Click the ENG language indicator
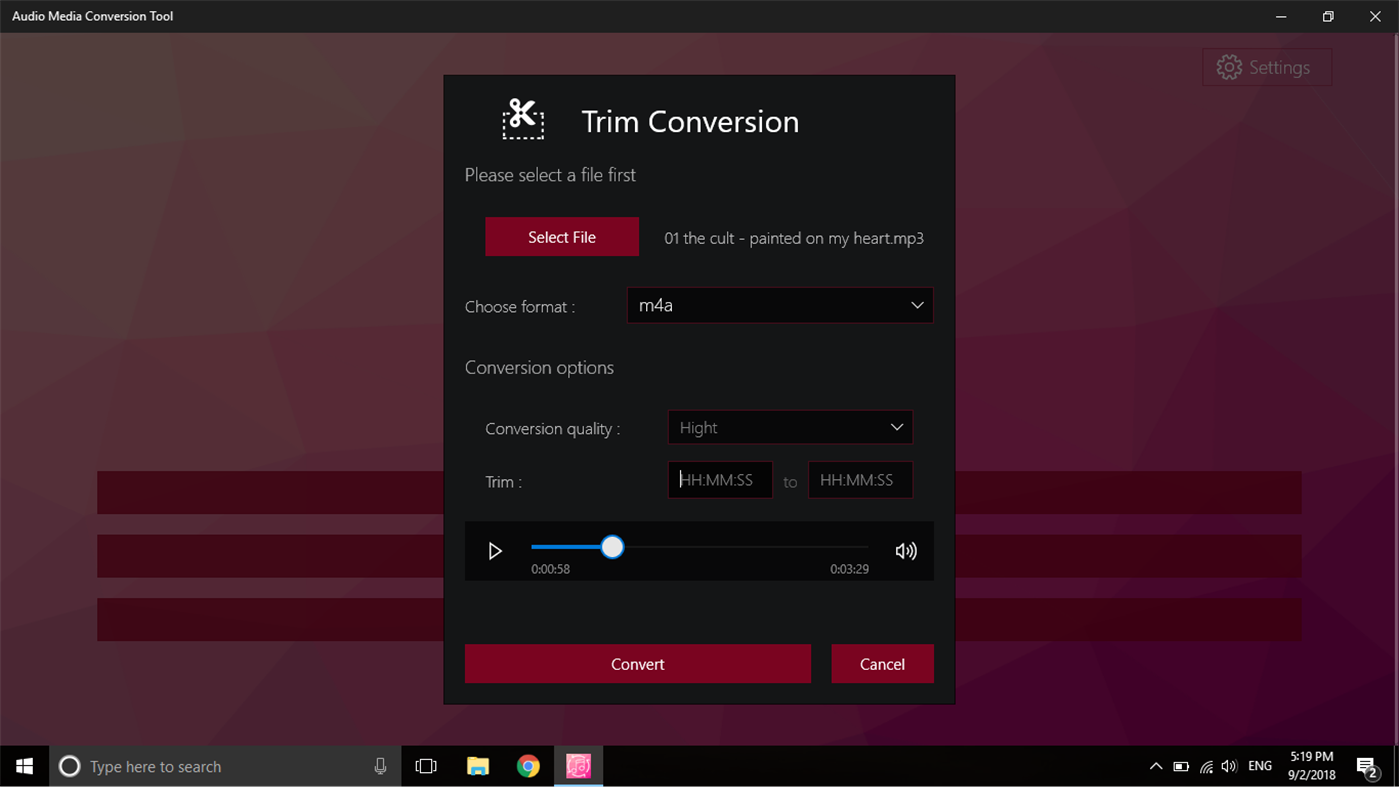This screenshot has height=787, width=1399. coord(1259,766)
